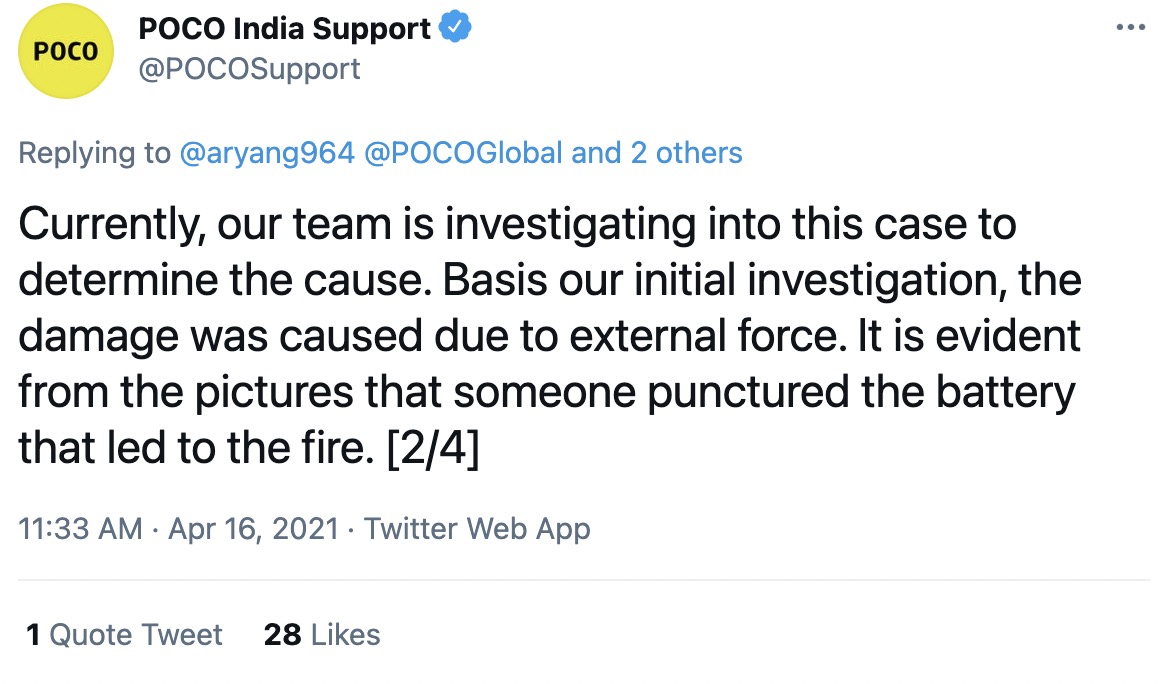
Task: Click the tweet line "damage was caused due"
Action: coord(549,336)
